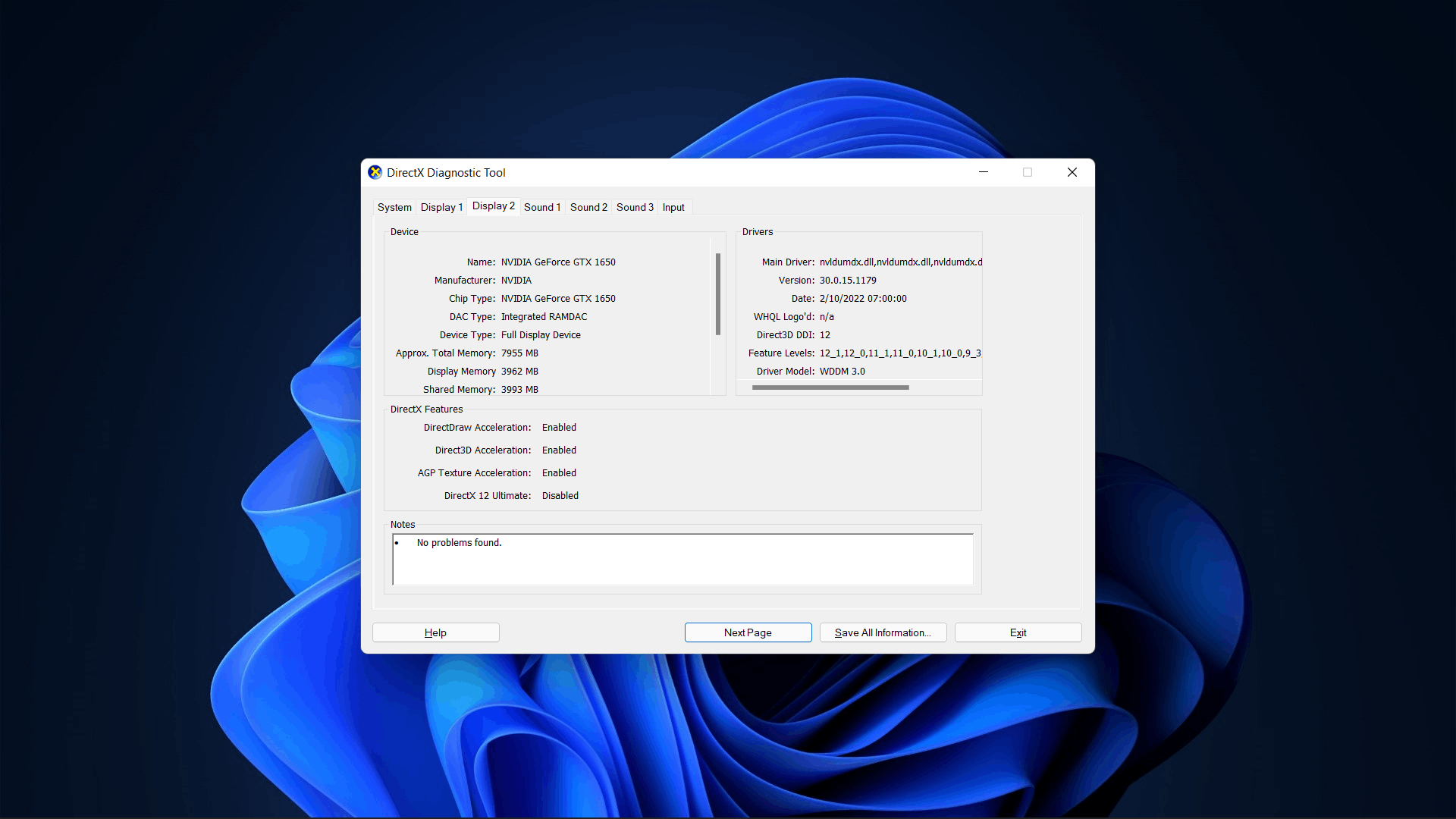
Task: Select the System tab
Action: [394, 207]
